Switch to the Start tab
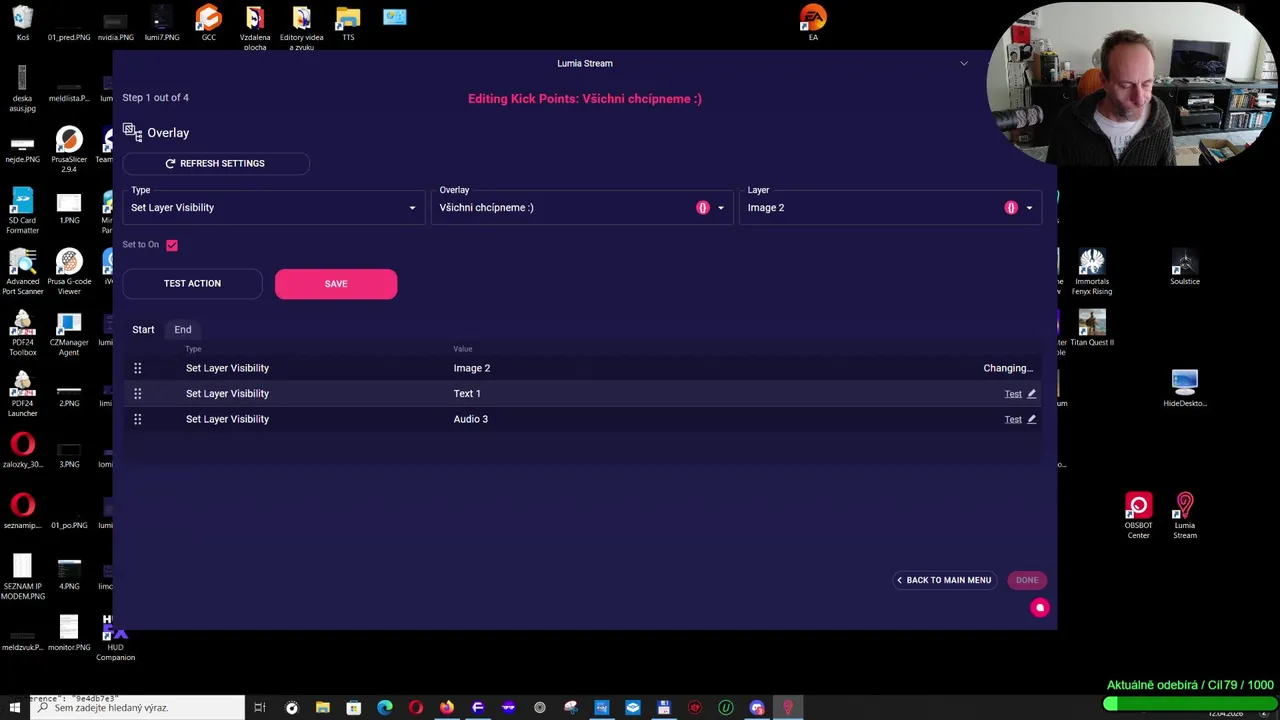 click(x=143, y=329)
